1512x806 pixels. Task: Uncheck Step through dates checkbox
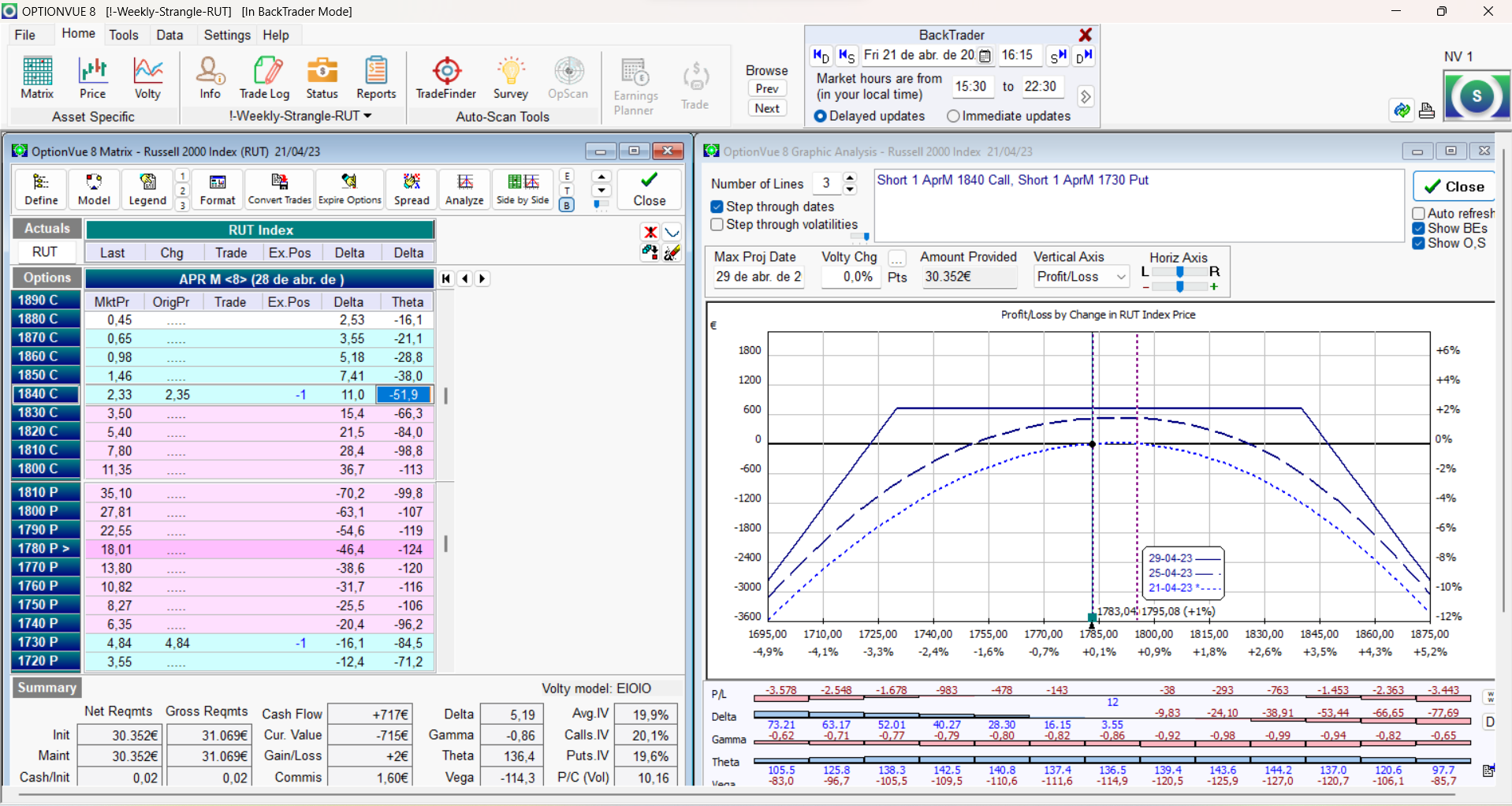717,207
